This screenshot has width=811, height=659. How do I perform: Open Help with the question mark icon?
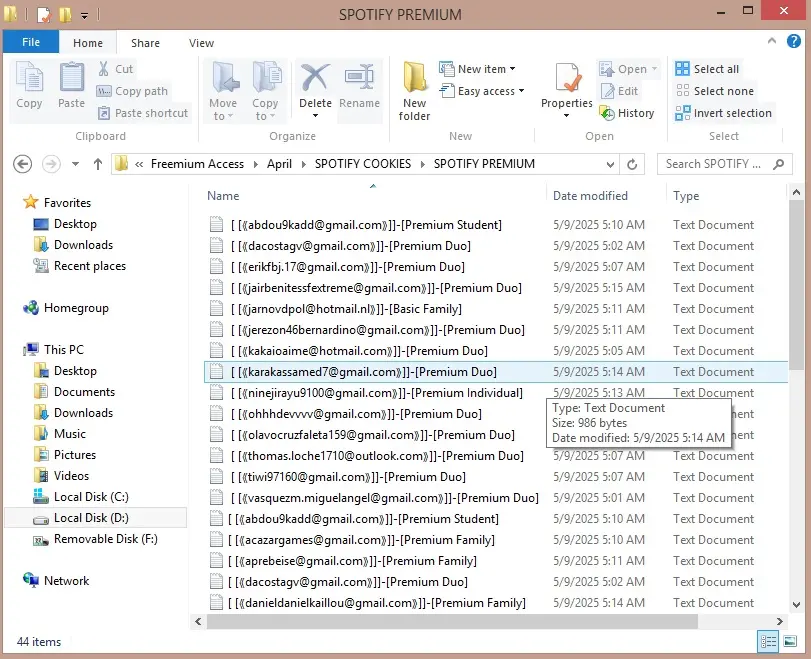pyautogui.click(x=793, y=41)
